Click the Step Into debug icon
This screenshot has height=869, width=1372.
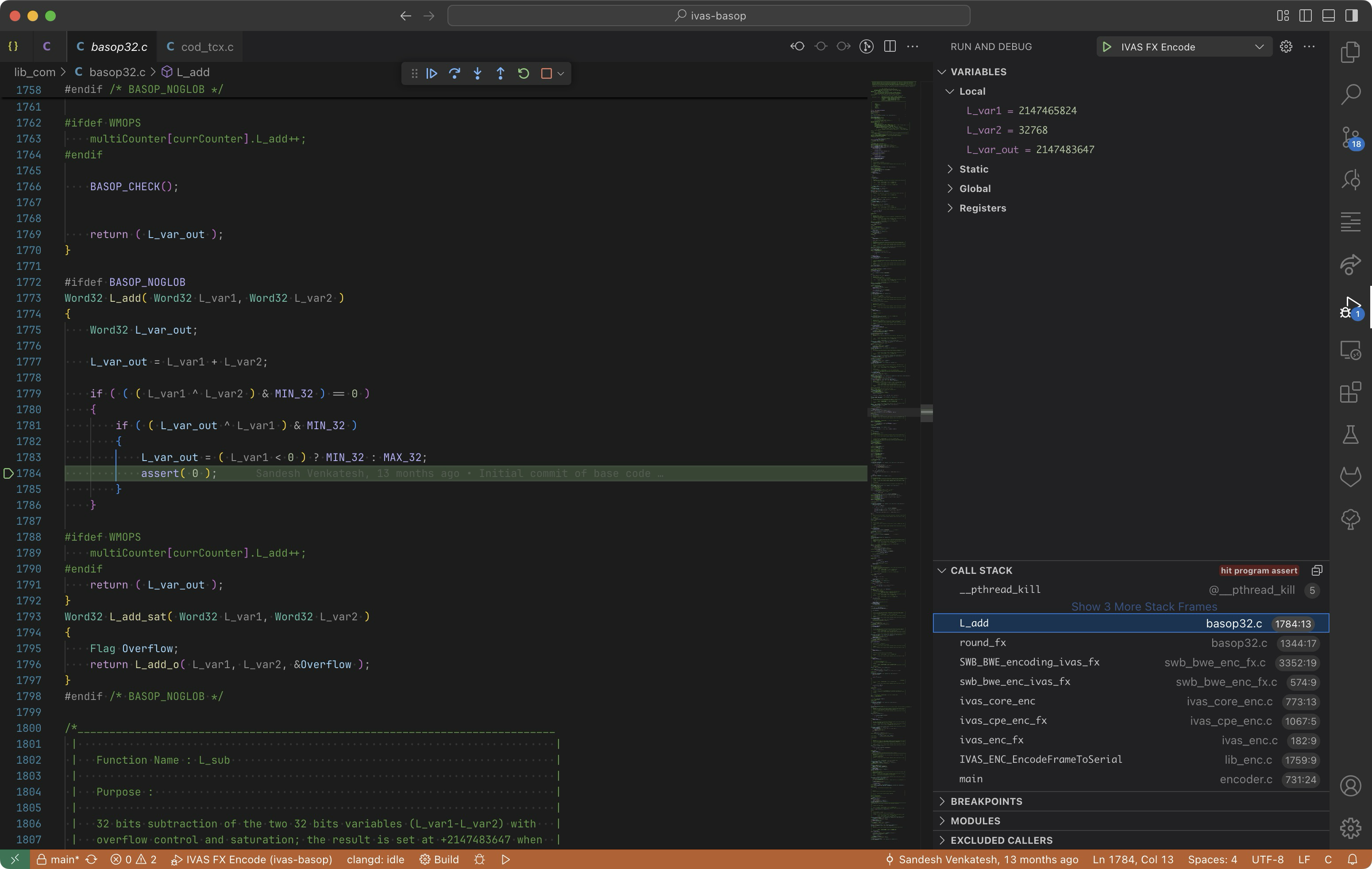click(x=478, y=73)
